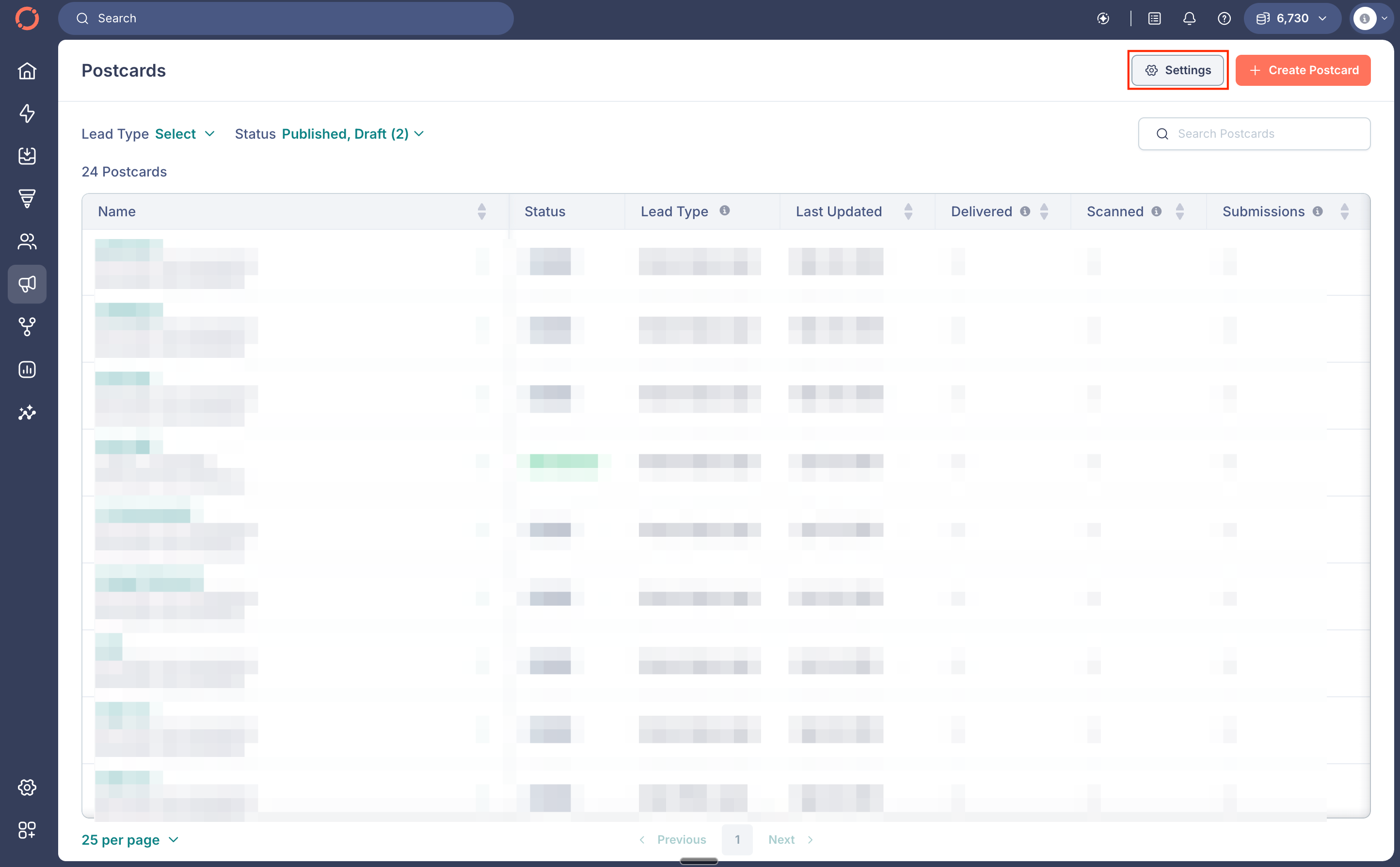Open the contacts people icon
The width and height of the screenshot is (1400, 867).
click(x=27, y=241)
